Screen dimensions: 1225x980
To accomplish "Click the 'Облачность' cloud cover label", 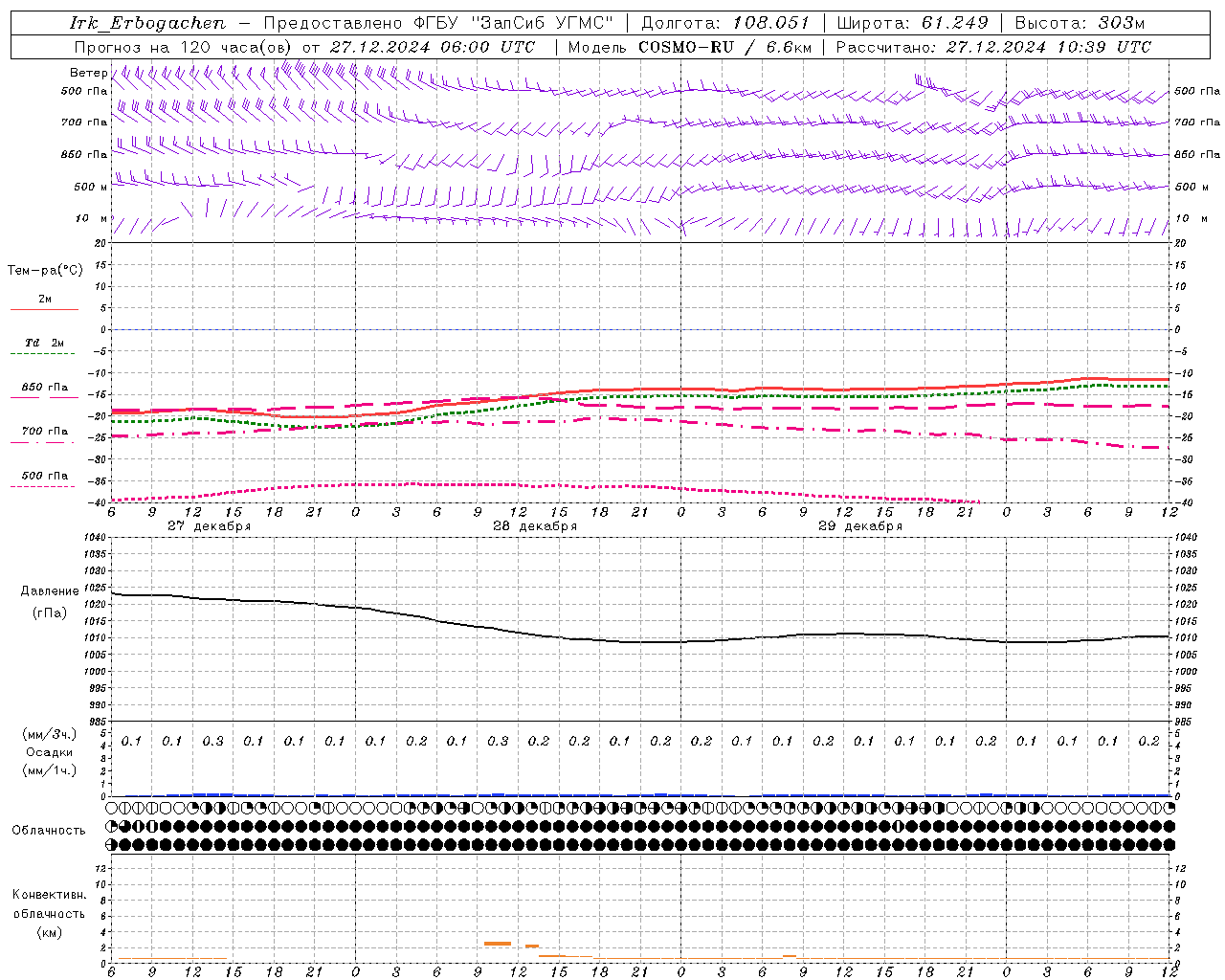I will click(48, 831).
